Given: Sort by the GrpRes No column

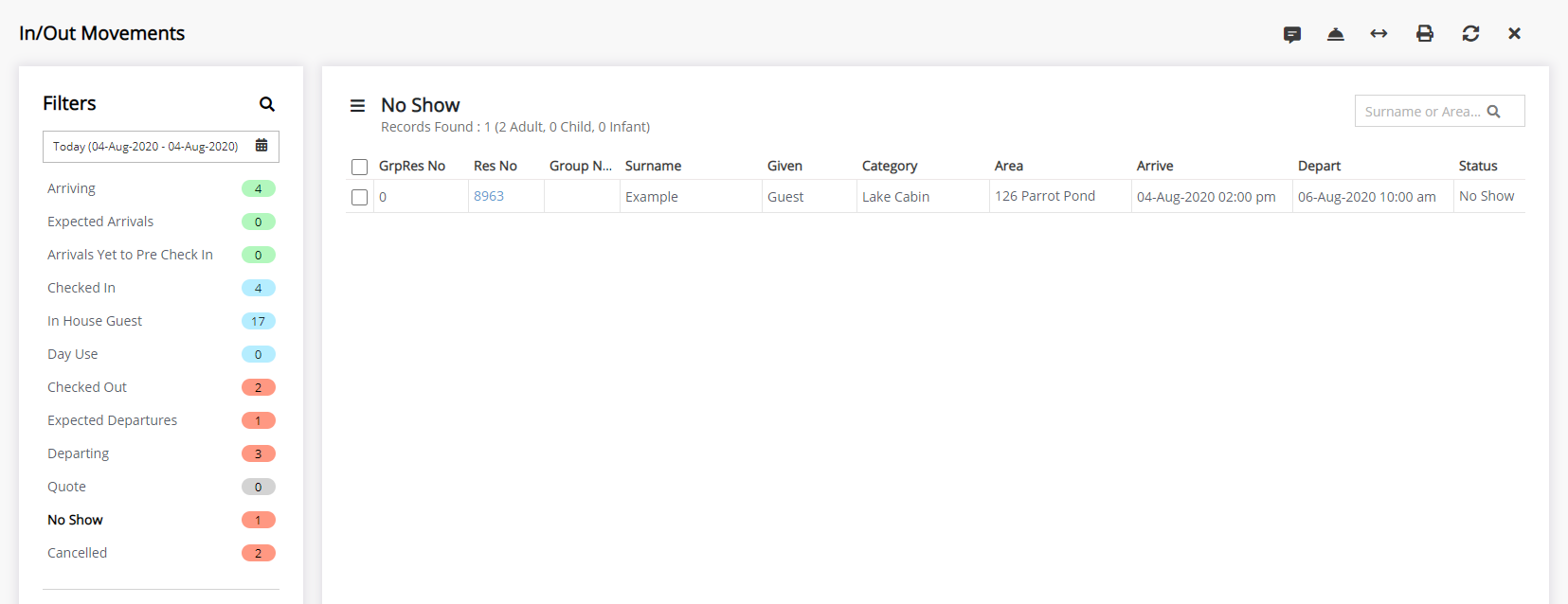Looking at the screenshot, I should tap(412, 166).
